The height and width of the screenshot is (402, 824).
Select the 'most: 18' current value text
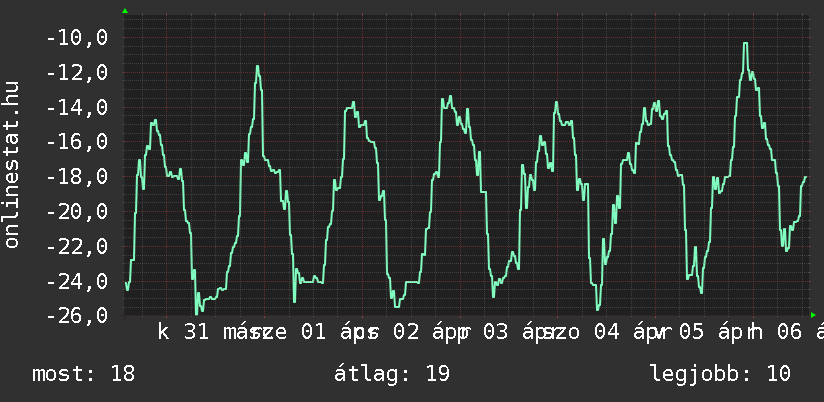[x=83, y=374]
